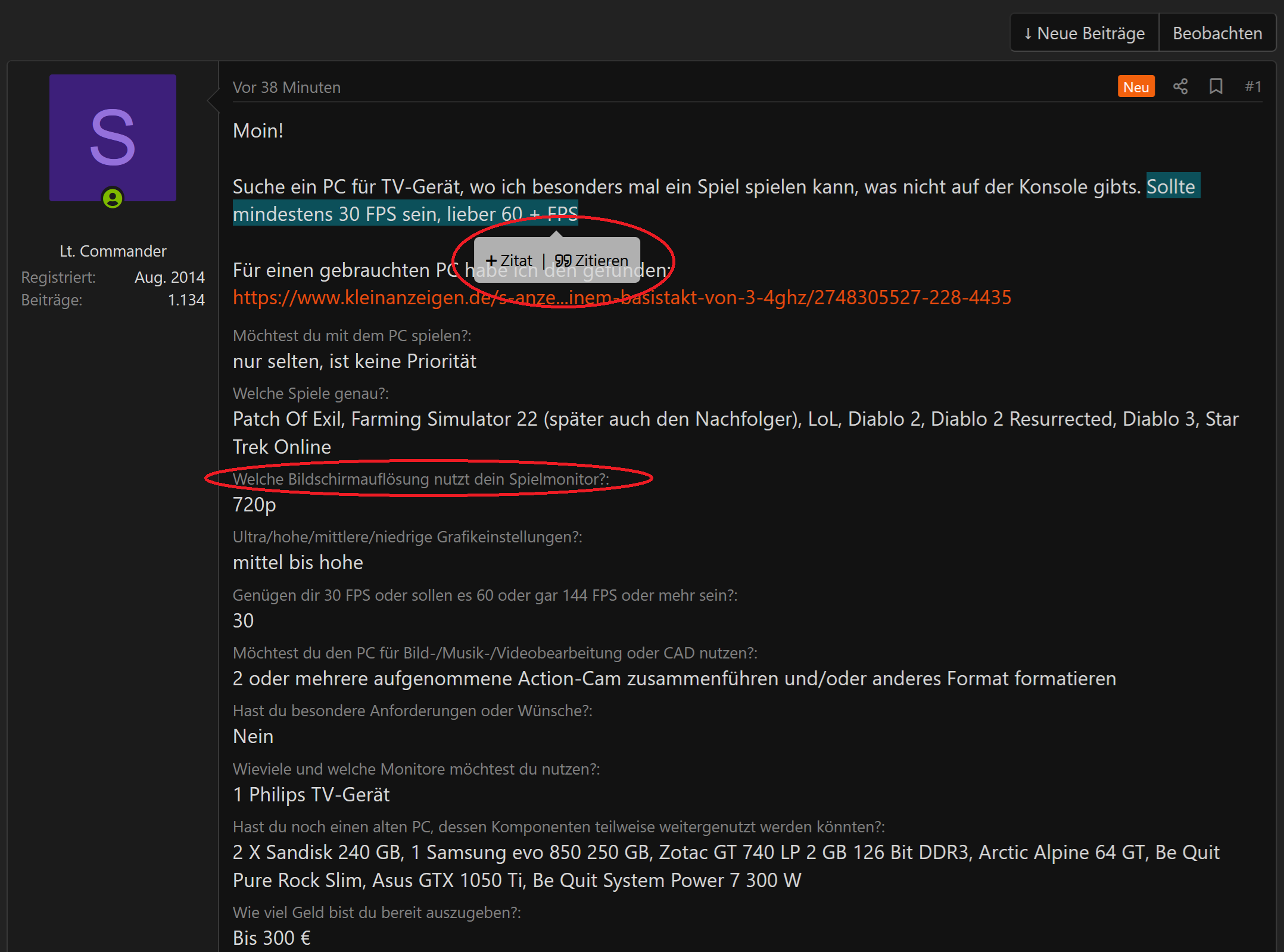The width and height of the screenshot is (1284, 952).
Task: Open the #1 post permalink
Action: (1253, 87)
